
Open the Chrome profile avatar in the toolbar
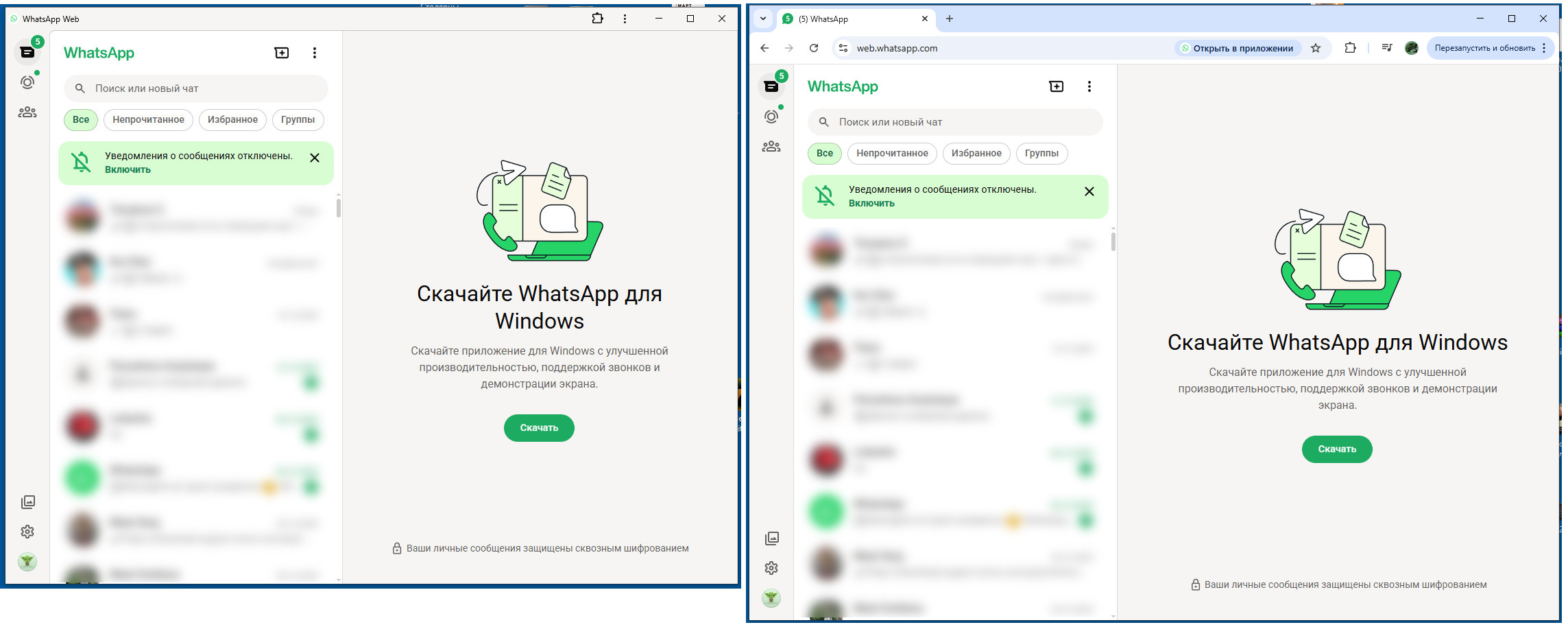click(x=1412, y=48)
